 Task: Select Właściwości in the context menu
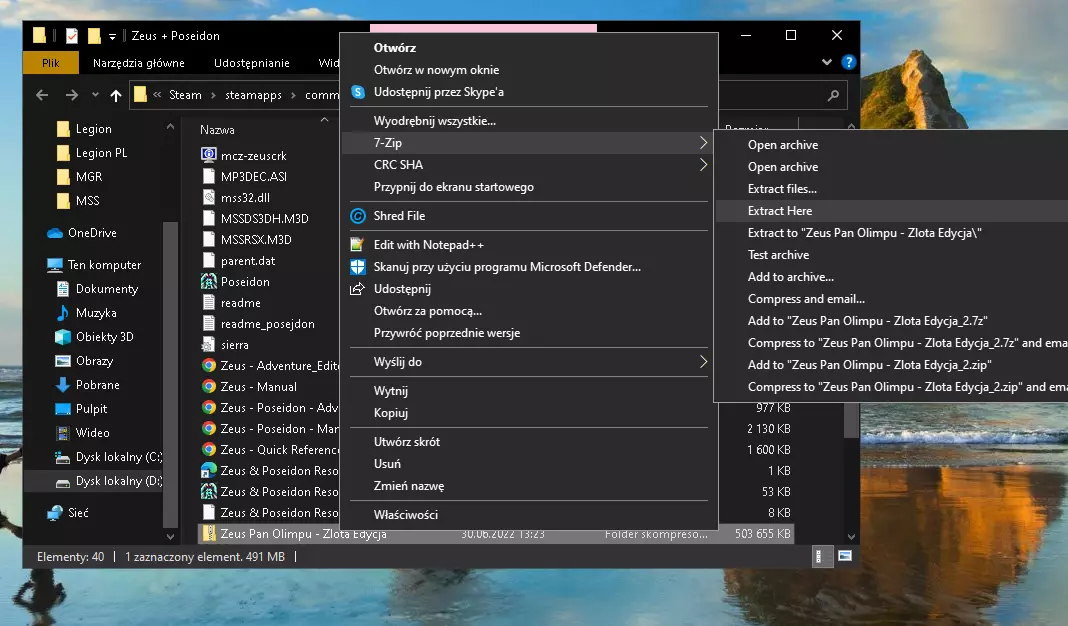[x=406, y=515]
